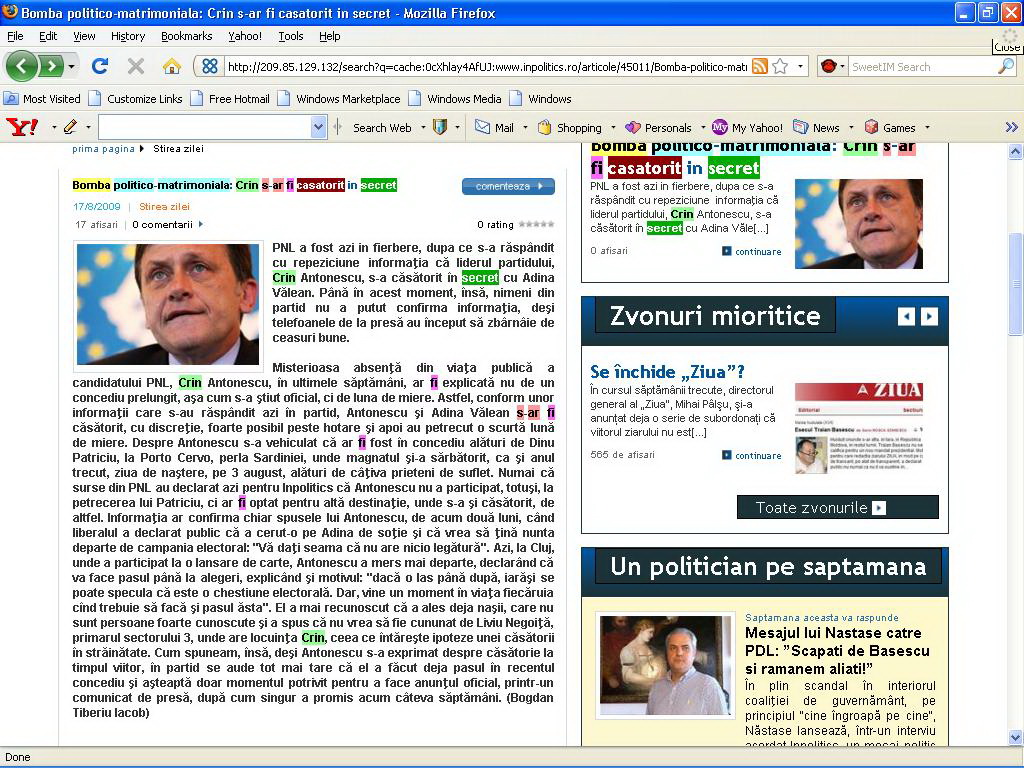Screen dimensions: 1024x768
Task: Click the RSS feed icon in address bar
Action: (x=760, y=67)
